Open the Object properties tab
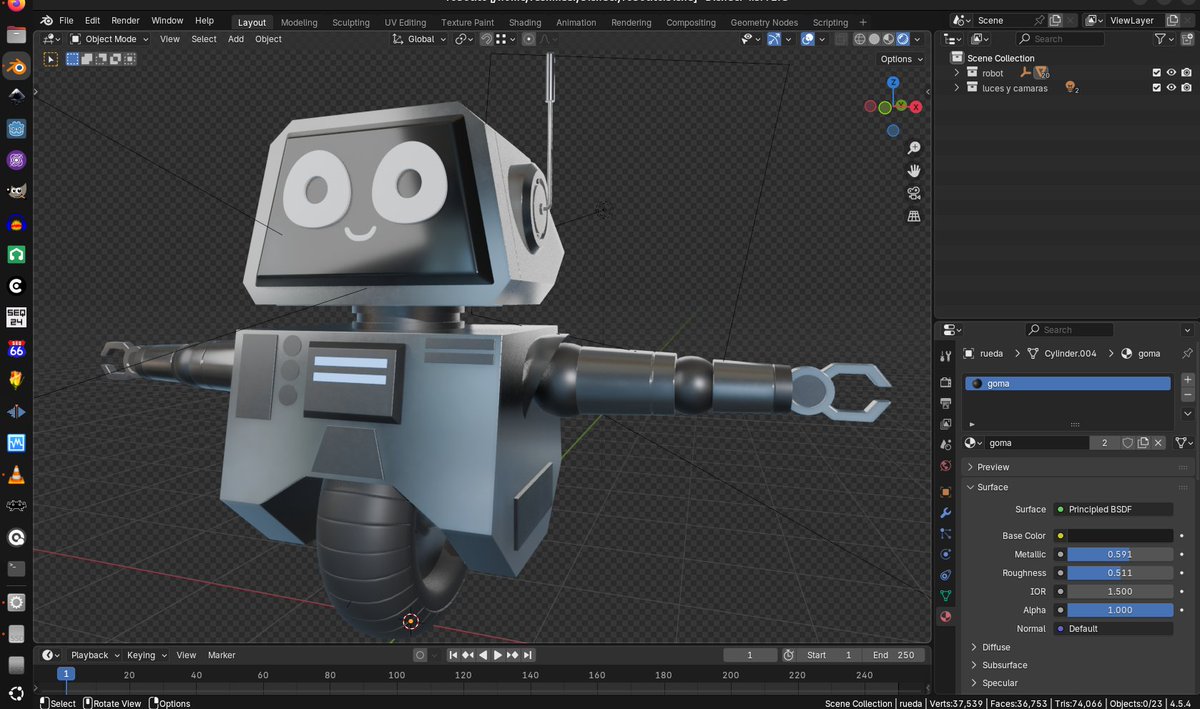Viewport: 1200px width, 709px height. [x=945, y=491]
